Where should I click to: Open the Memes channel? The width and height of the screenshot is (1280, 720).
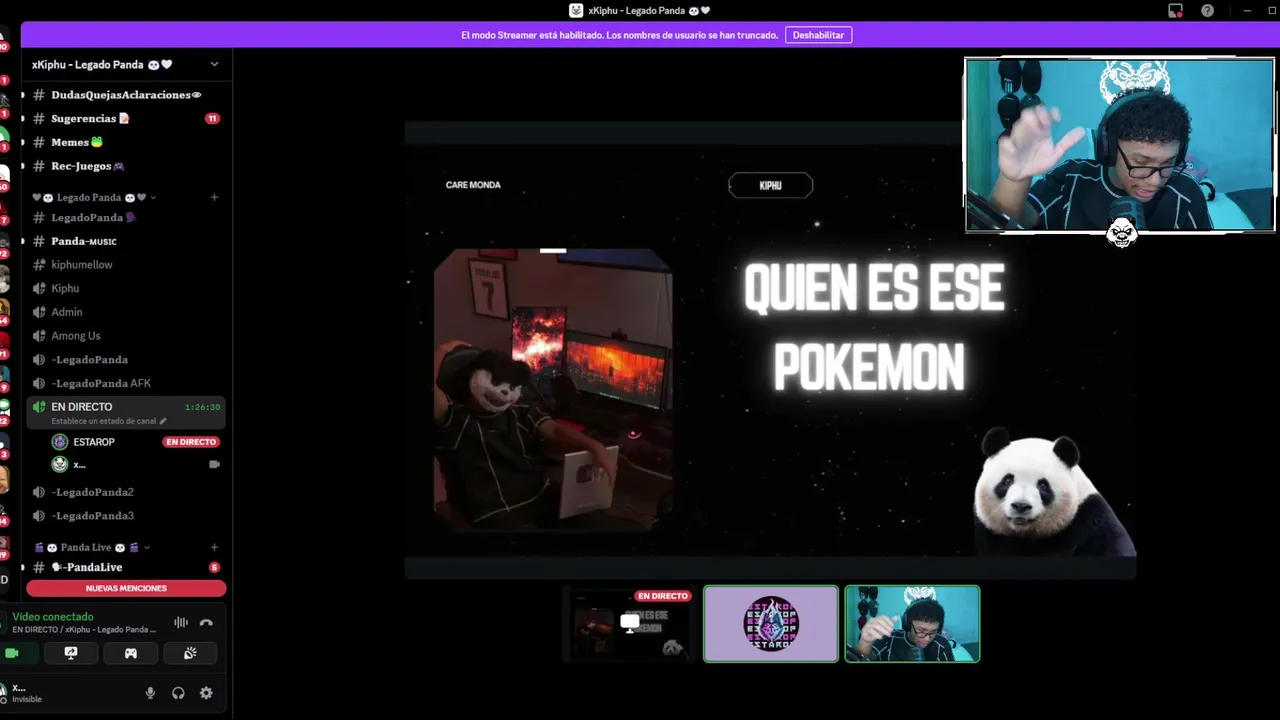(126, 142)
